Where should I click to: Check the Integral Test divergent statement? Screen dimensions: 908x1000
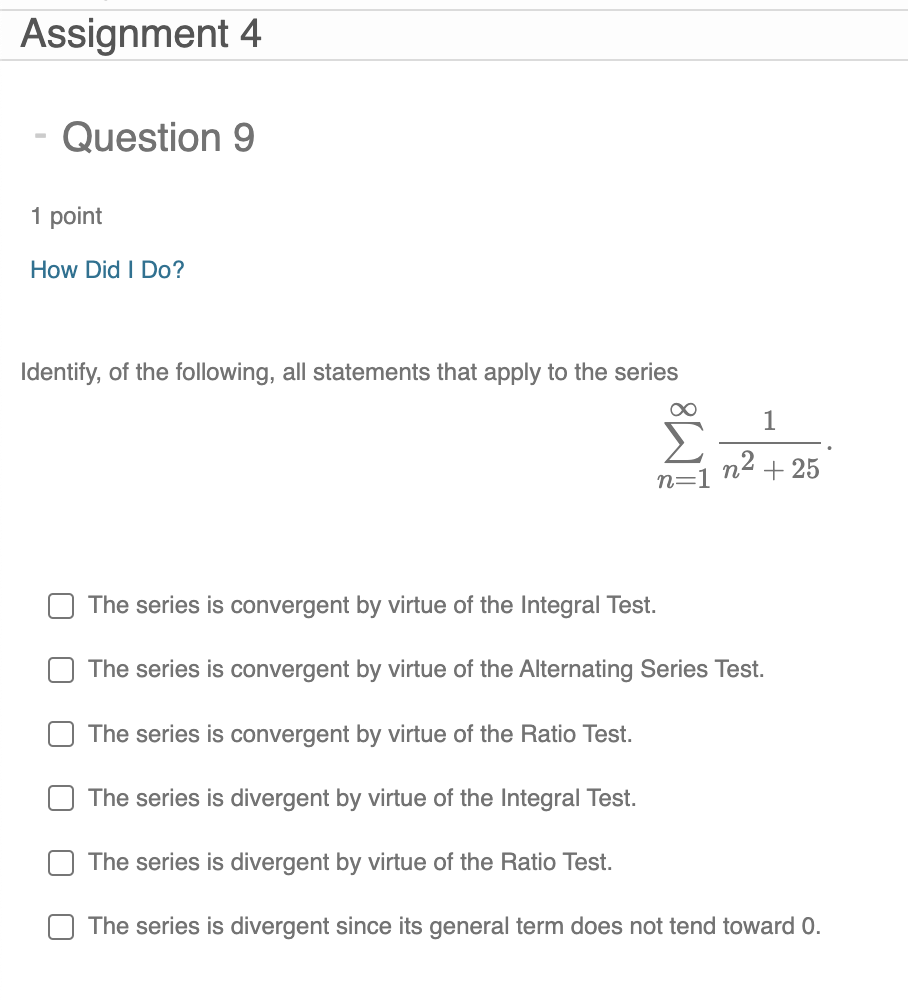click(60, 798)
